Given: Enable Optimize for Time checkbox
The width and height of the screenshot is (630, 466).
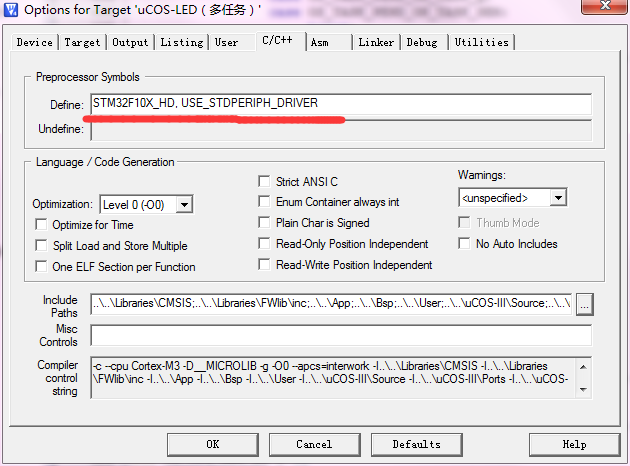Looking at the screenshot, I should click(42, 225).
